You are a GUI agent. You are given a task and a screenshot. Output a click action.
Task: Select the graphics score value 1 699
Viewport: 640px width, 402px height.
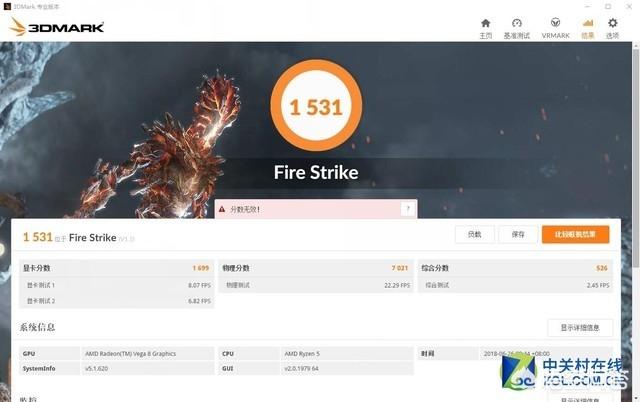click(x=201, y=268)
